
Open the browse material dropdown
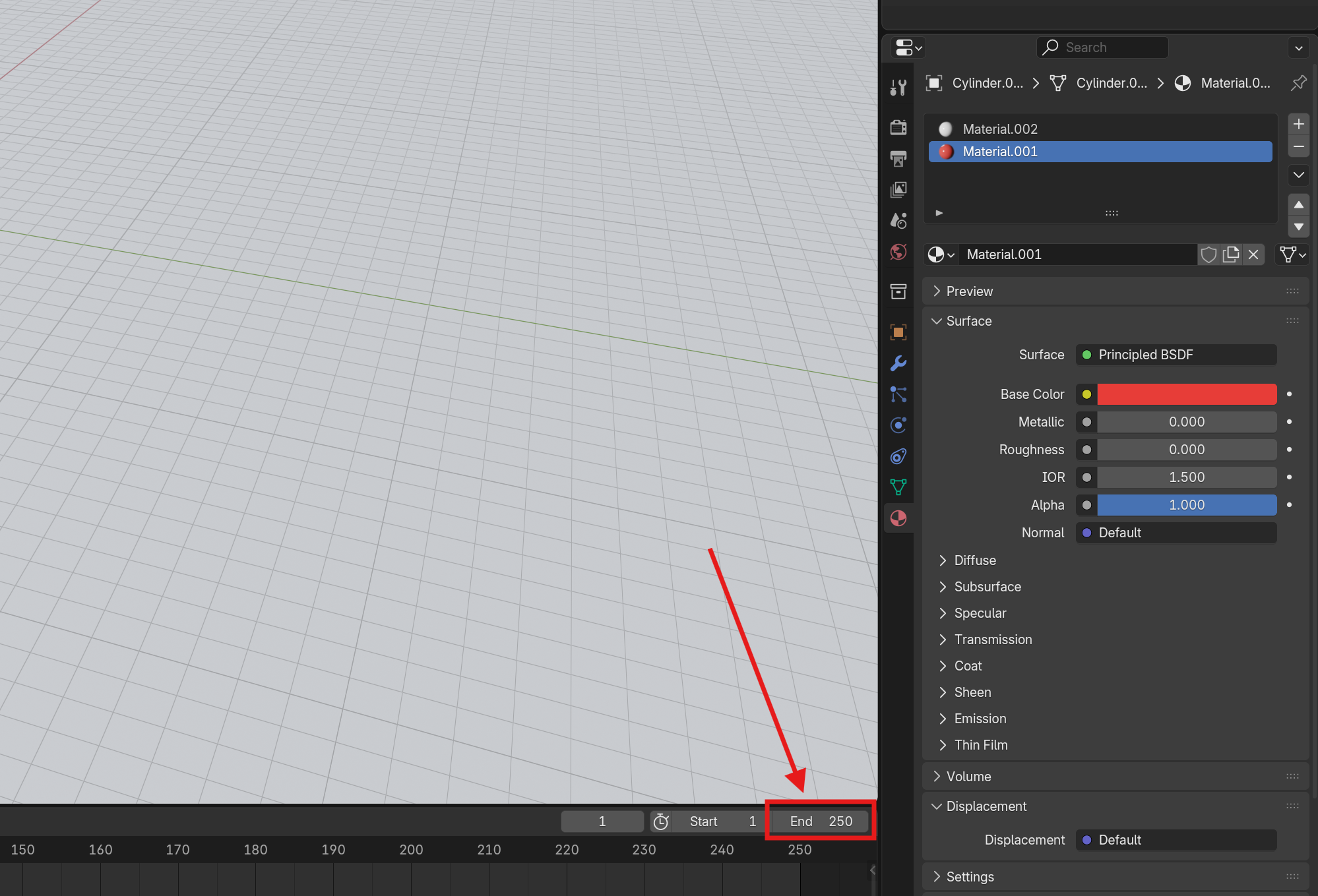coord(941,254)
